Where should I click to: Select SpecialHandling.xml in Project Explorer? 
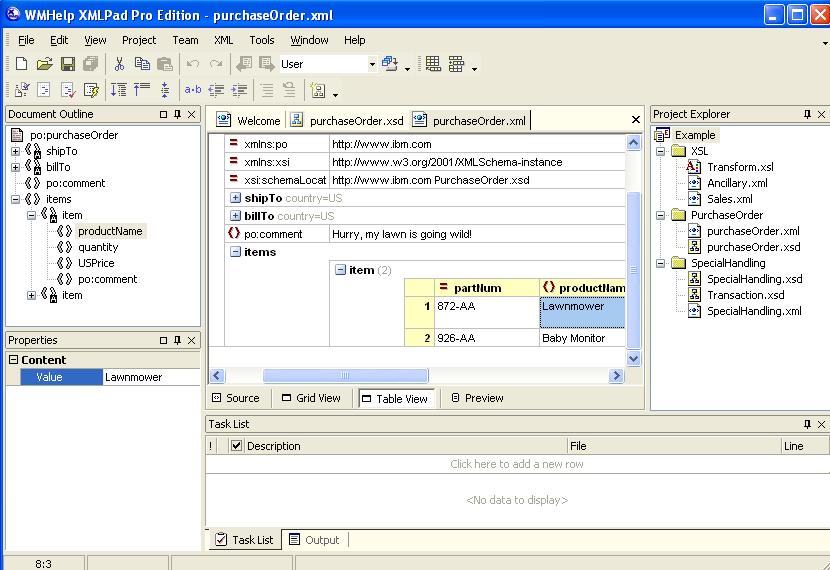754,311
